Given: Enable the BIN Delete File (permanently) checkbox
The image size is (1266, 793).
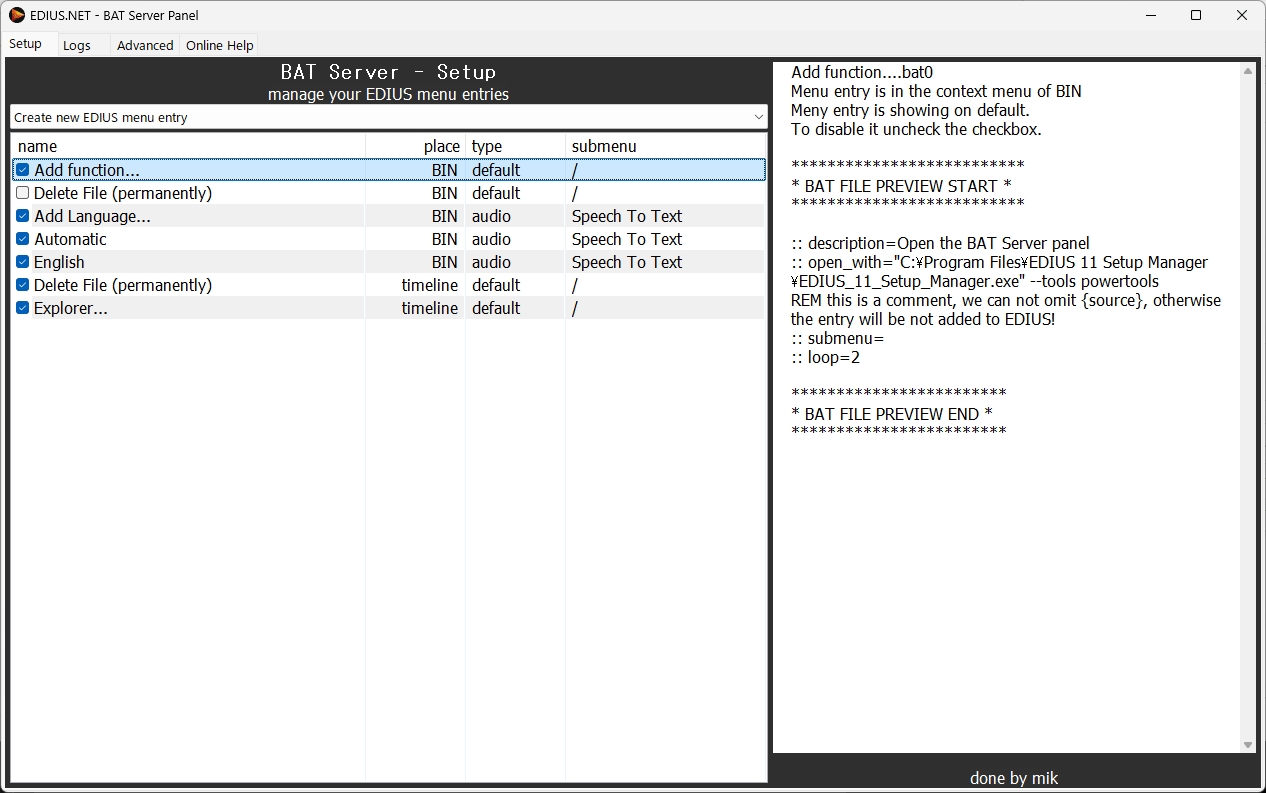Looking at the screenshot, I should click(23, 193).
